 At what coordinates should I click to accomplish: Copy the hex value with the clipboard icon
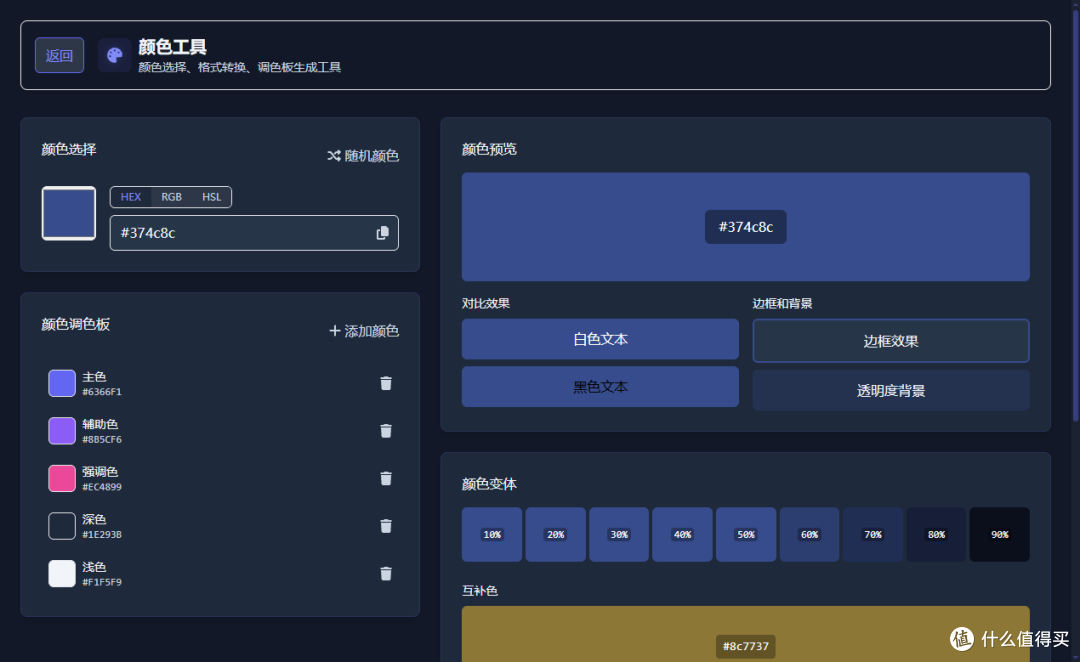coord(382,233)
